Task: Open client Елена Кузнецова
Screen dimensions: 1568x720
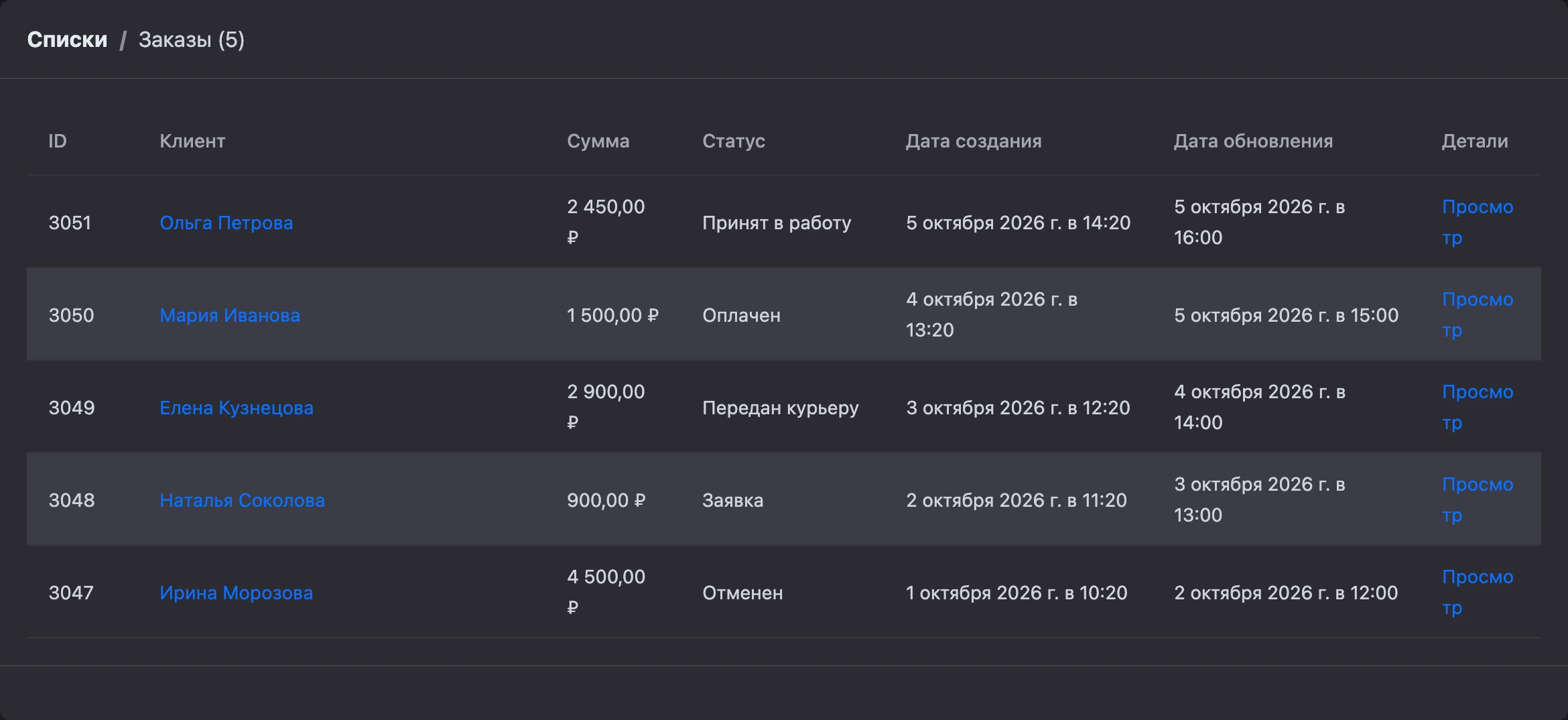Action: click(x=237, y=408)
